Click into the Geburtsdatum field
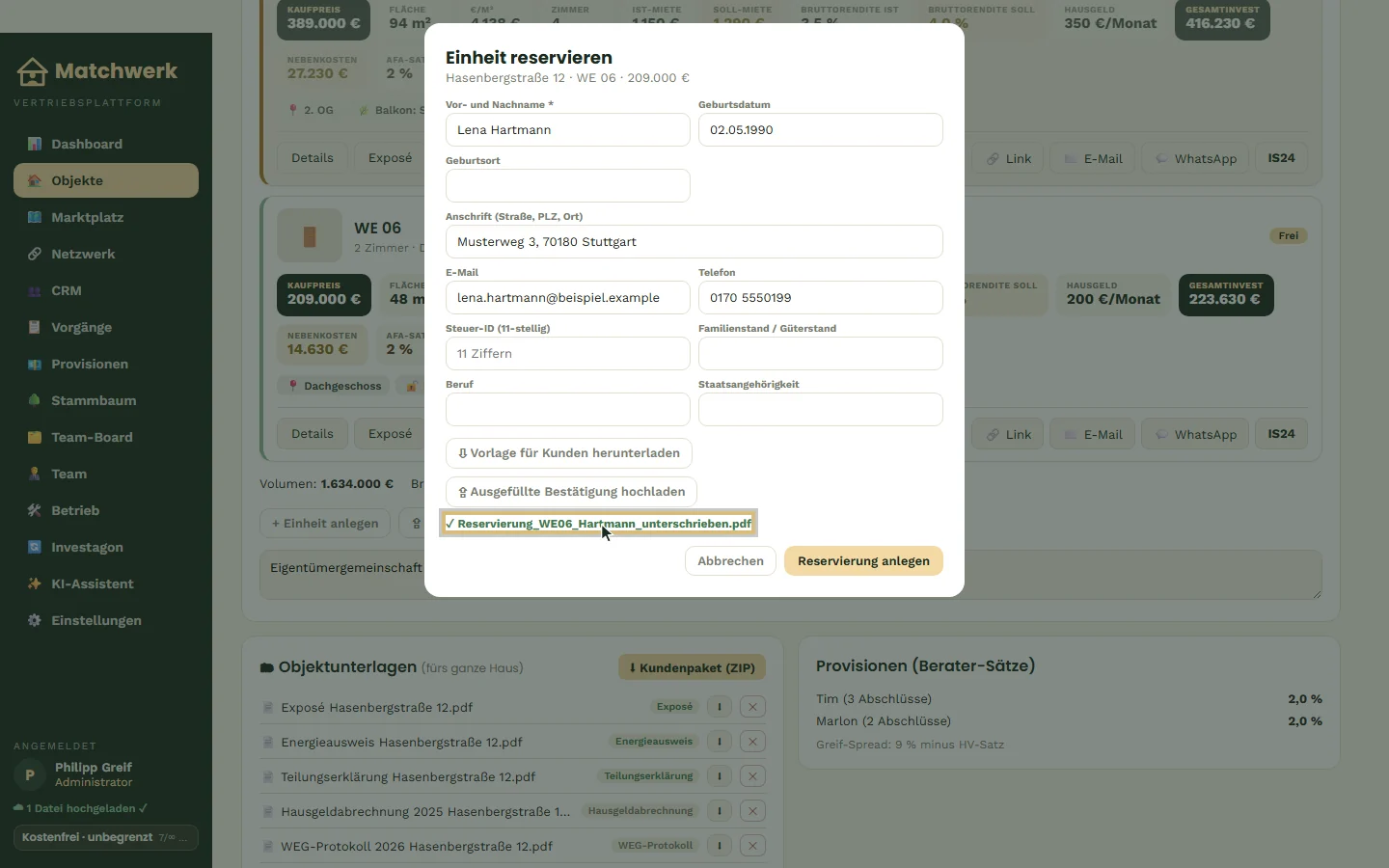Screen dimensions: 1389x868 pos(821,130)
